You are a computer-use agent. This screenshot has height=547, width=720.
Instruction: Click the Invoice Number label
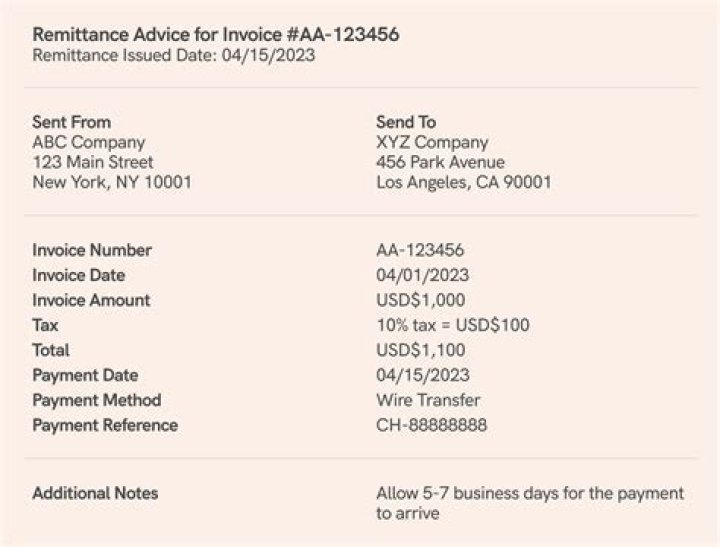click(x=92, y=250)
